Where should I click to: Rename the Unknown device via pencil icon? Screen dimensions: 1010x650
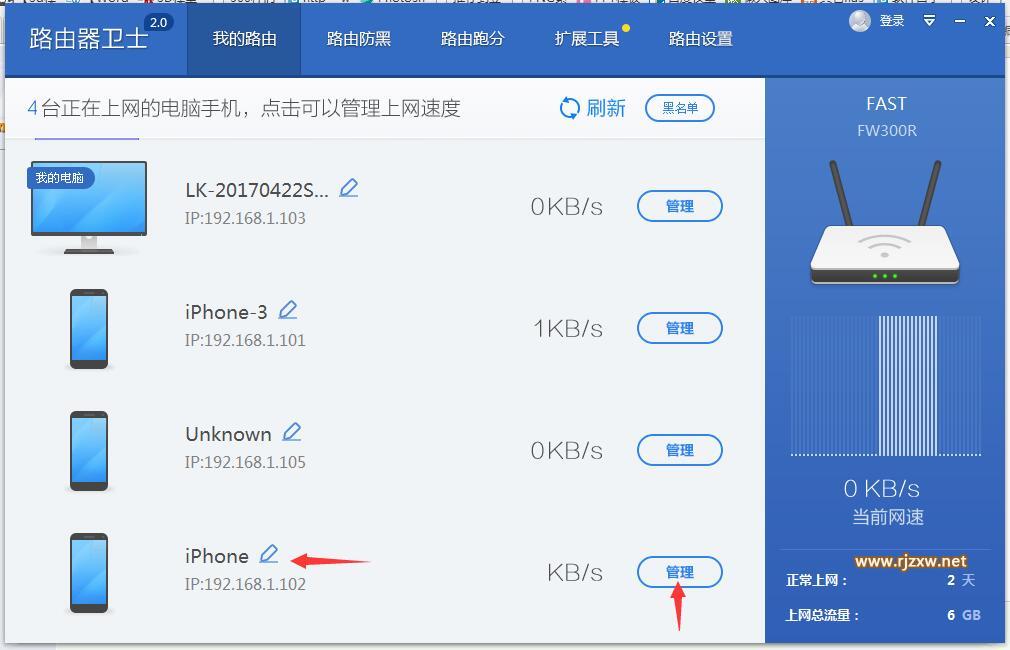pyautogui.click(x=292, y=432)
